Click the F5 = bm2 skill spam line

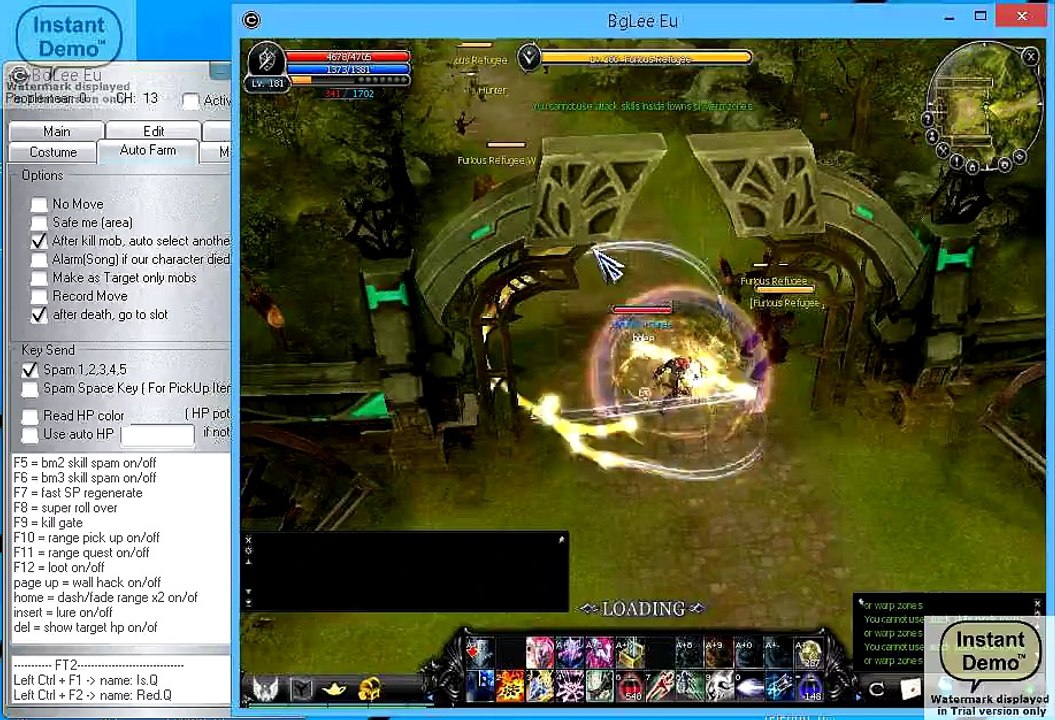pos(85,463)
